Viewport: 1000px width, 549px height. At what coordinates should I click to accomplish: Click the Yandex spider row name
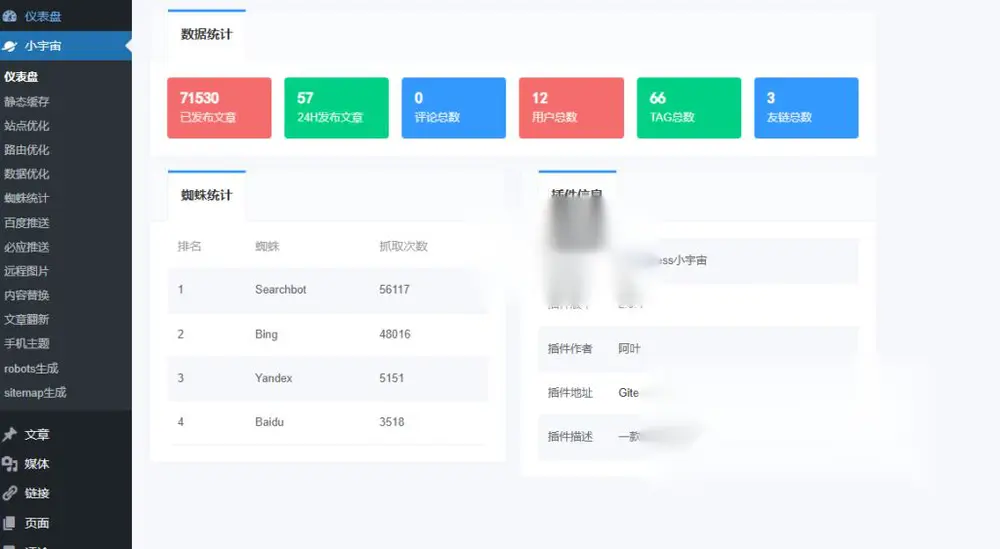(274, 378)
